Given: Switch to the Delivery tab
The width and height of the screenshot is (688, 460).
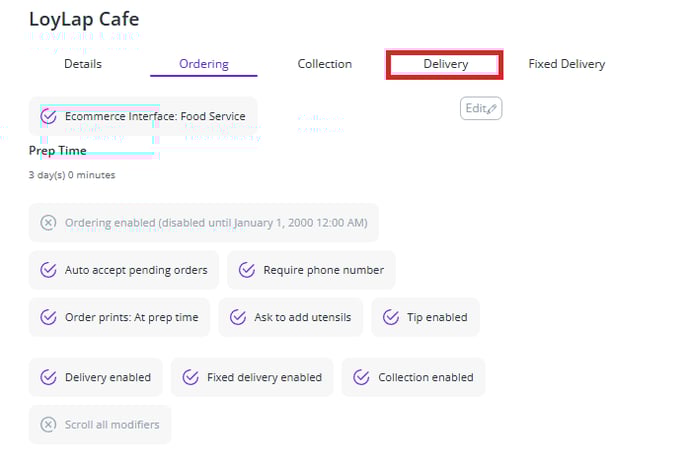Looking at the screenshot, I should (445, 64).
